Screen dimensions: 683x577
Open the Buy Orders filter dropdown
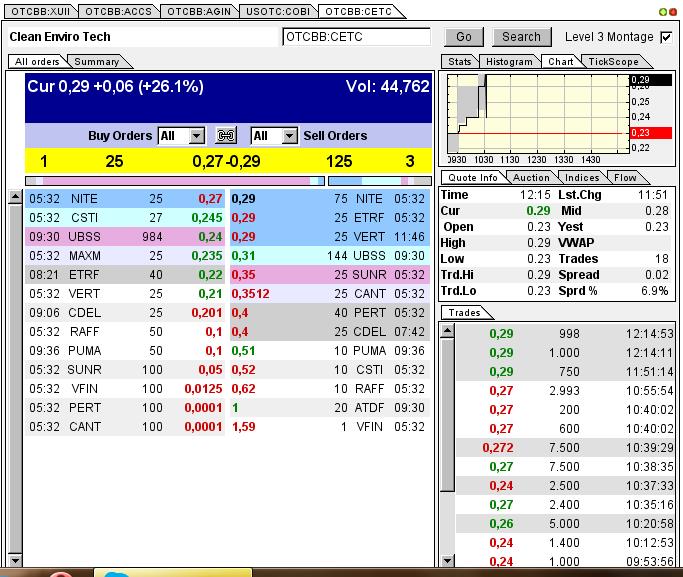(x=196, y=136)
